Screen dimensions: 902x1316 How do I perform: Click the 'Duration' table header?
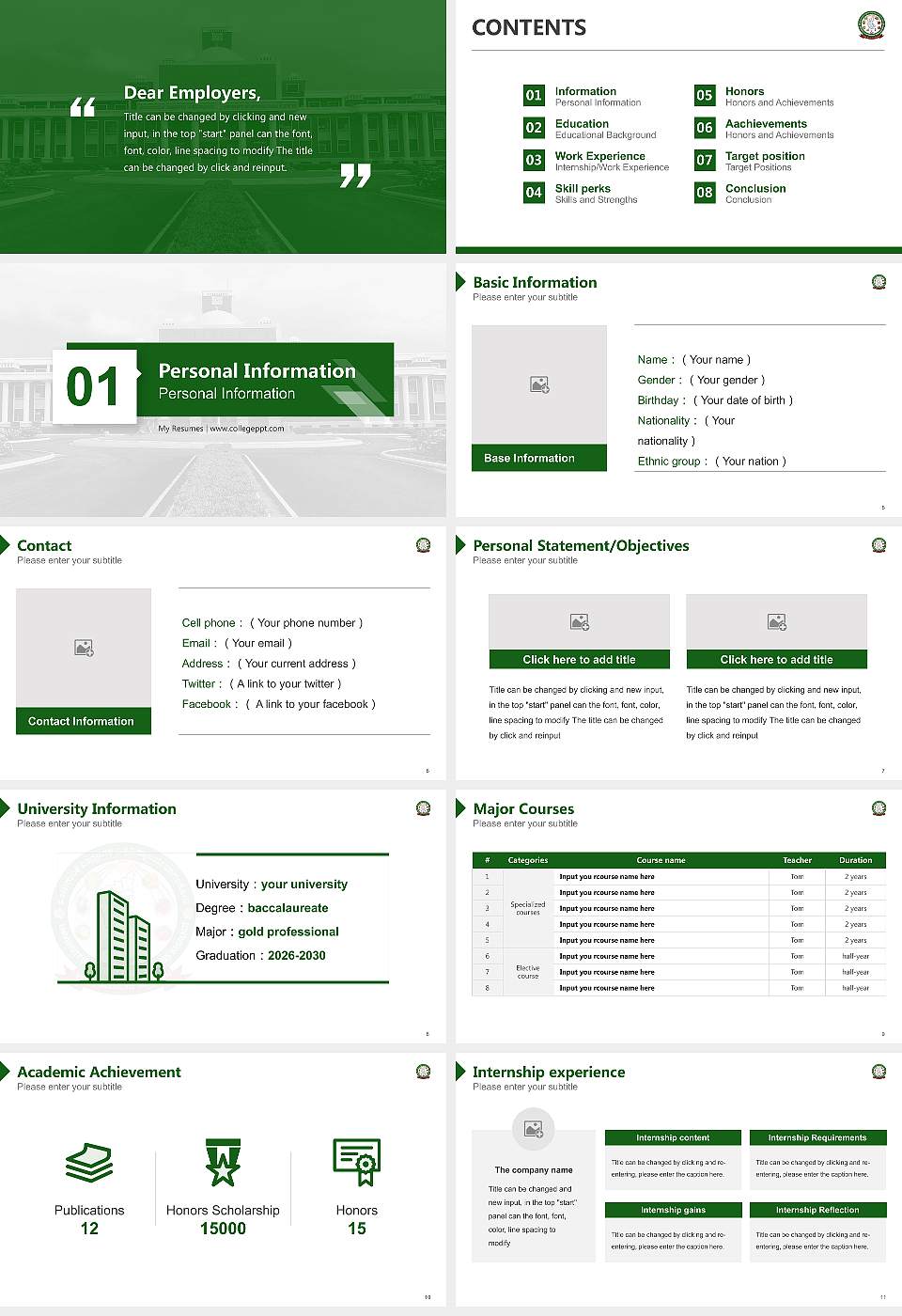pos(855,860)
